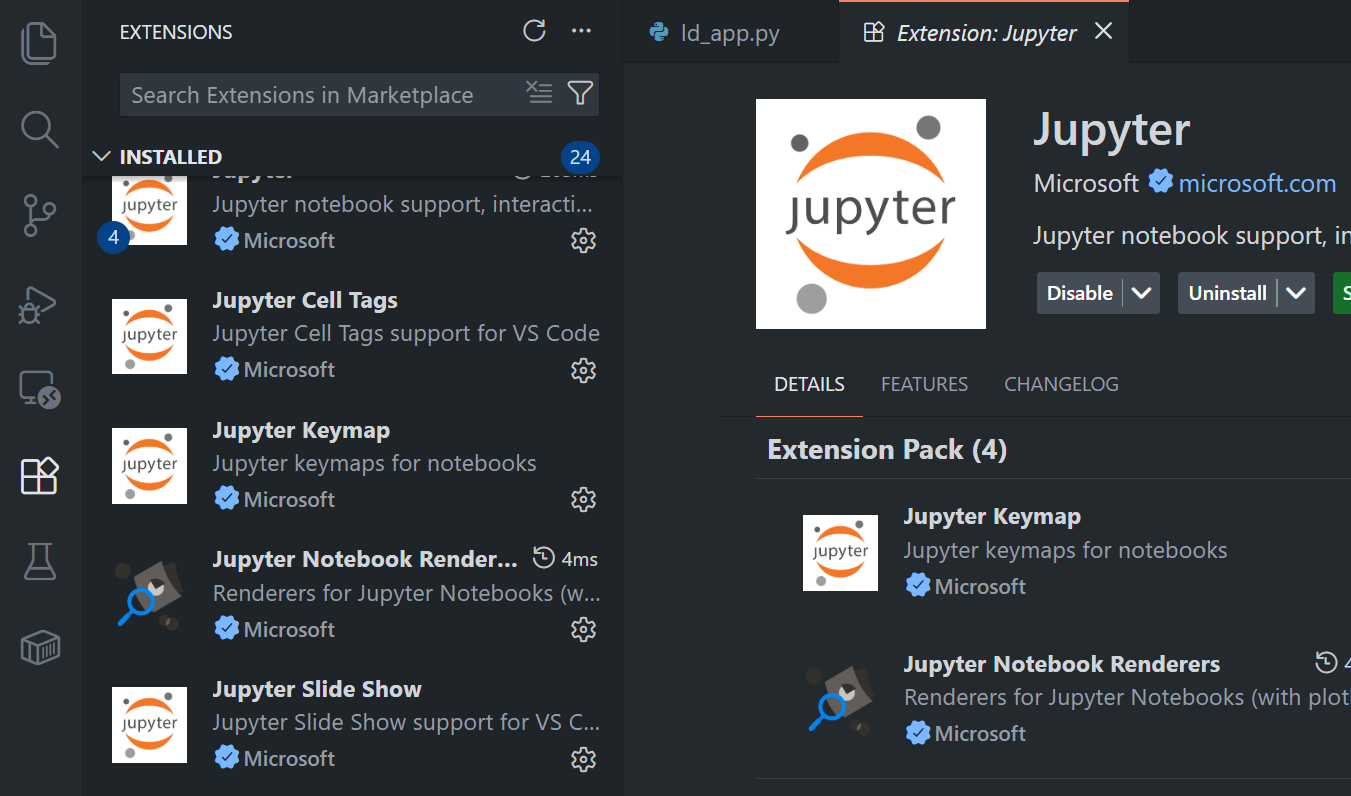Screen dimensions: 1351x796
Task: Refresh the extensions list
Action: point(534,31)
